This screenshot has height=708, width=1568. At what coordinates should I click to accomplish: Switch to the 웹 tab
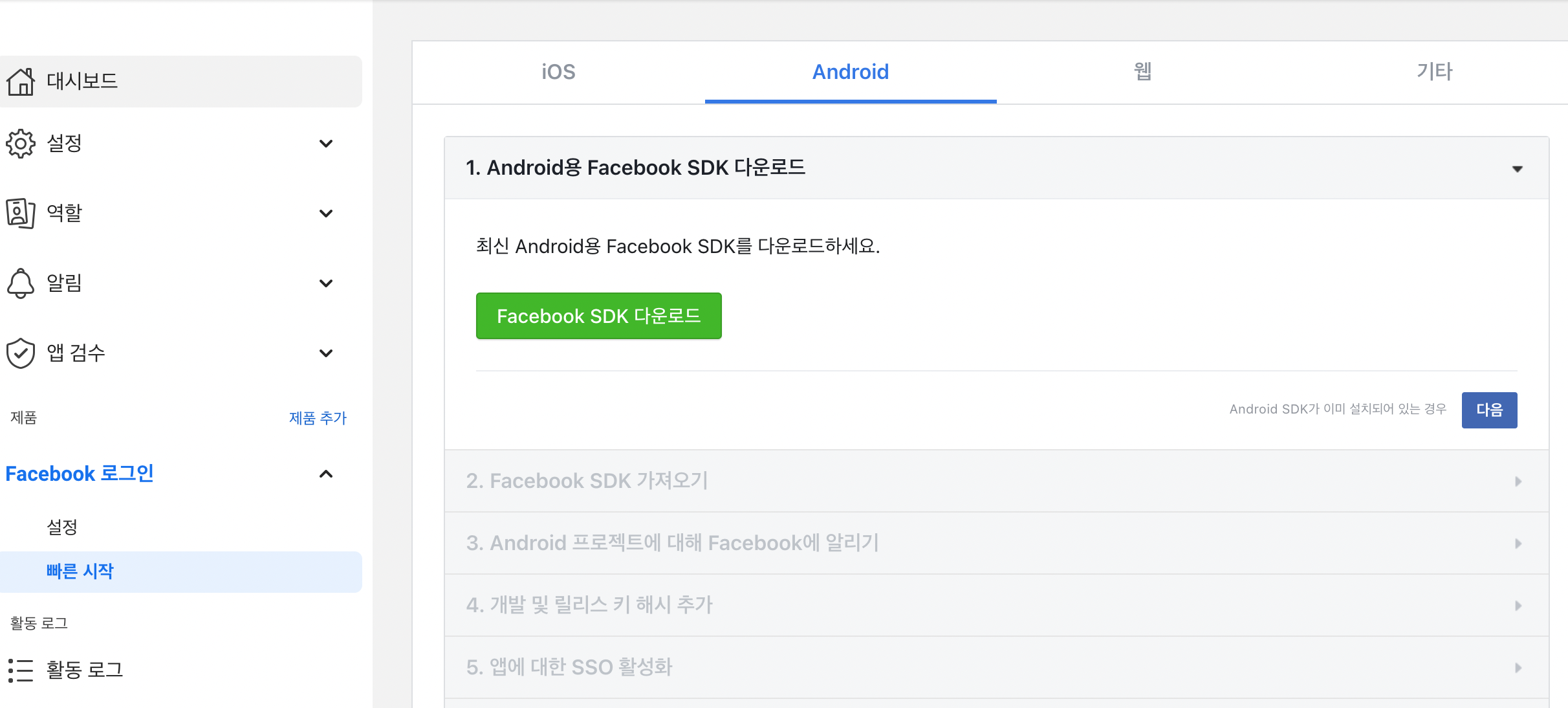1142,72
